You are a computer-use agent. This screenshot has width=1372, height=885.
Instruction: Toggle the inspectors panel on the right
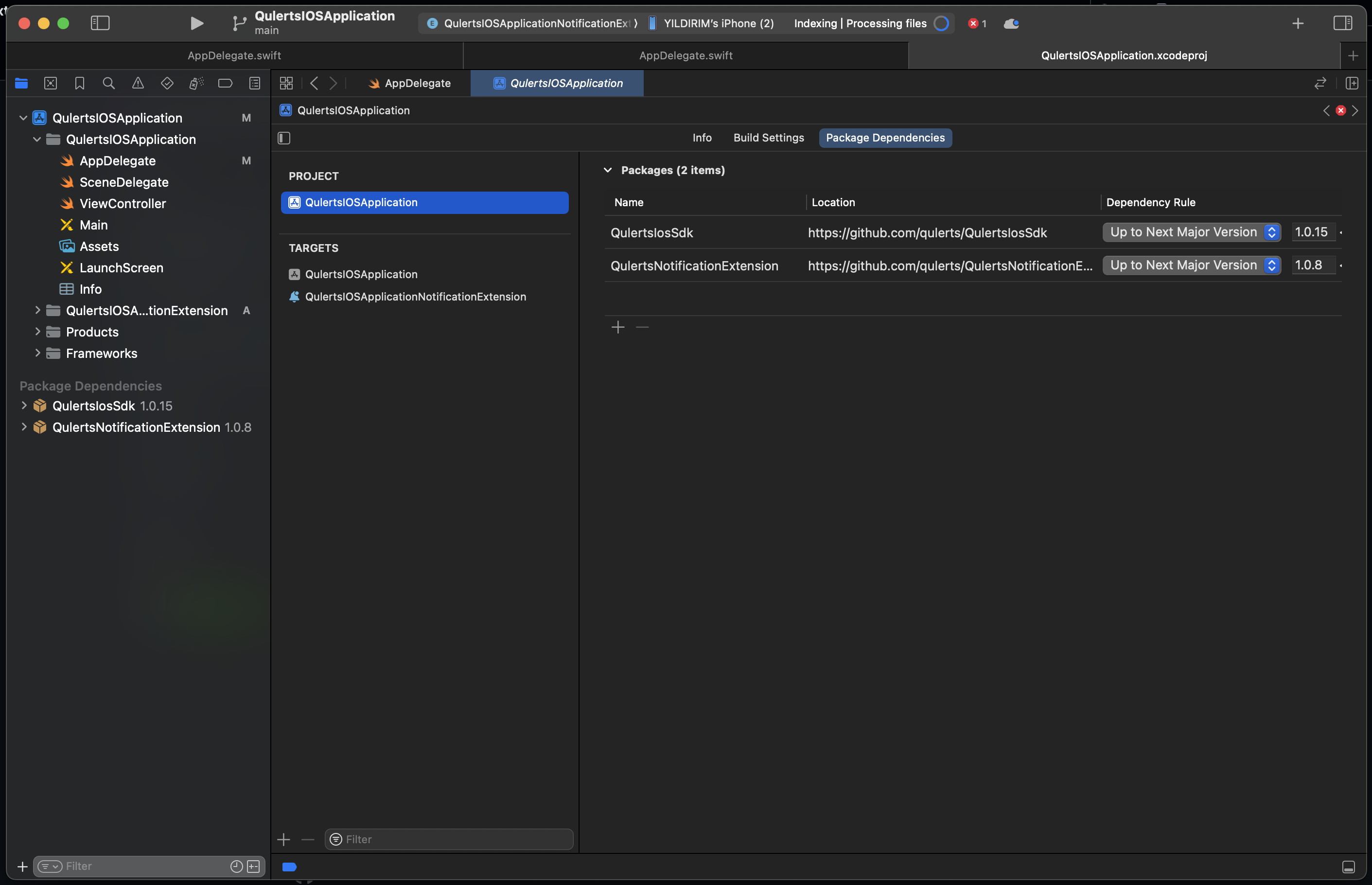1343,23
